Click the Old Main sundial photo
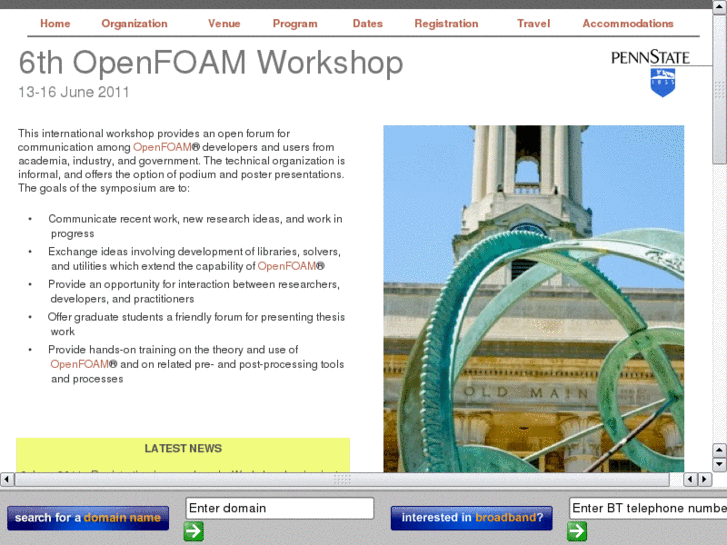The image size is (727, 545). click(534, 299)
